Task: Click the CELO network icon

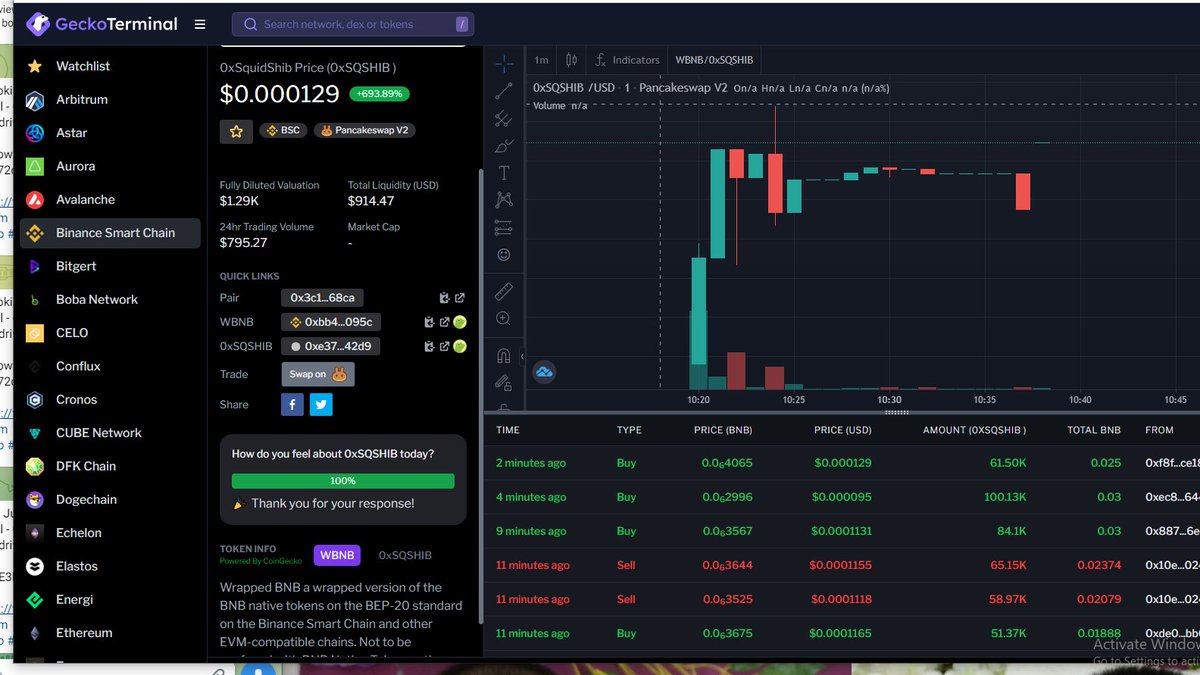Action: 35,333
